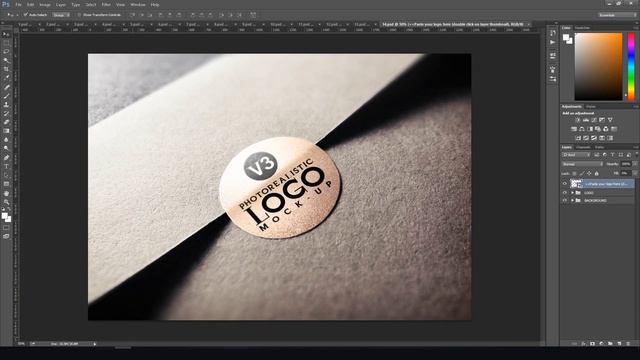Toggle the Auto-Select checkbox

point(25,15)
